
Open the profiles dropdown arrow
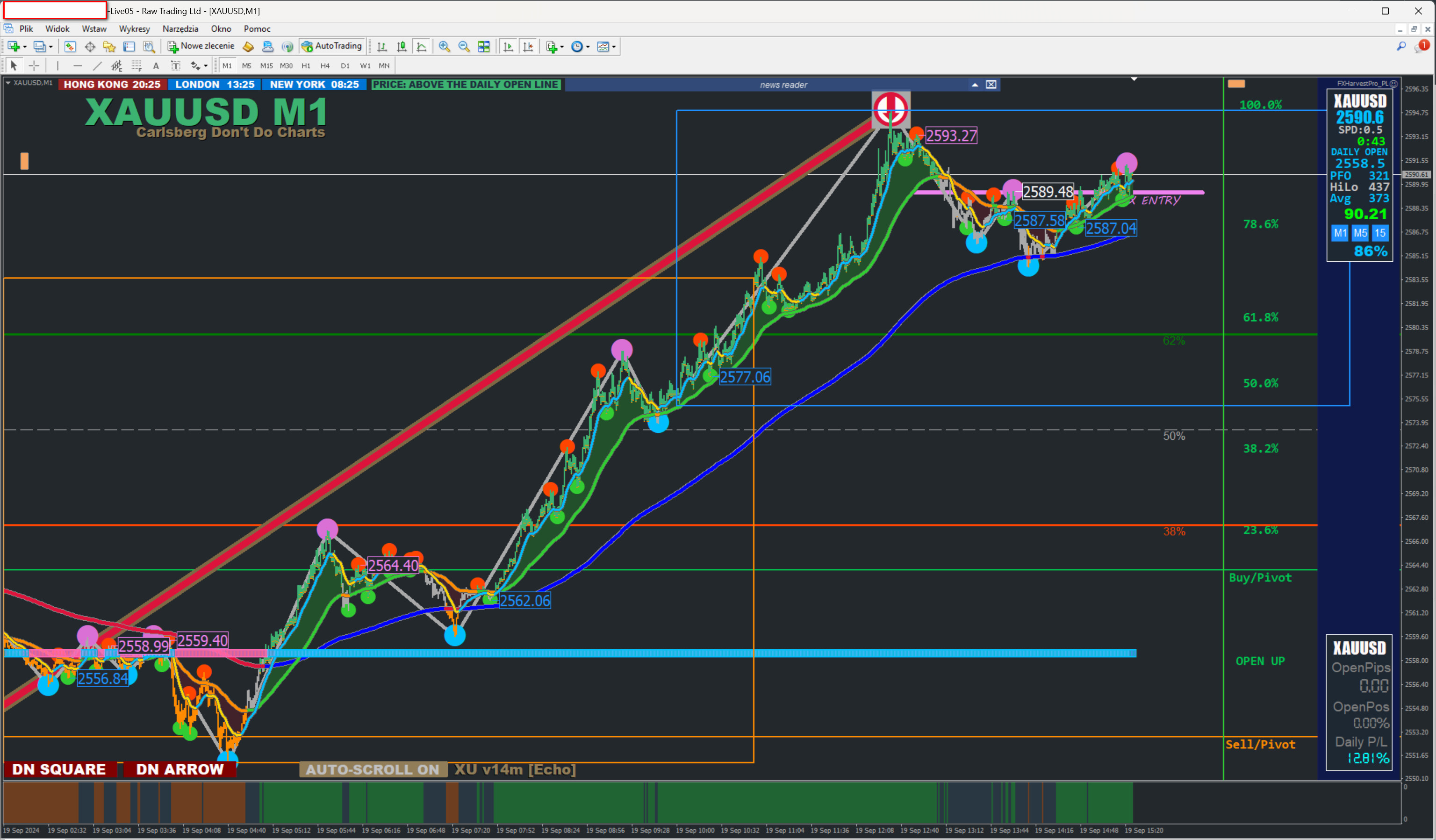(x=50, y=47)
